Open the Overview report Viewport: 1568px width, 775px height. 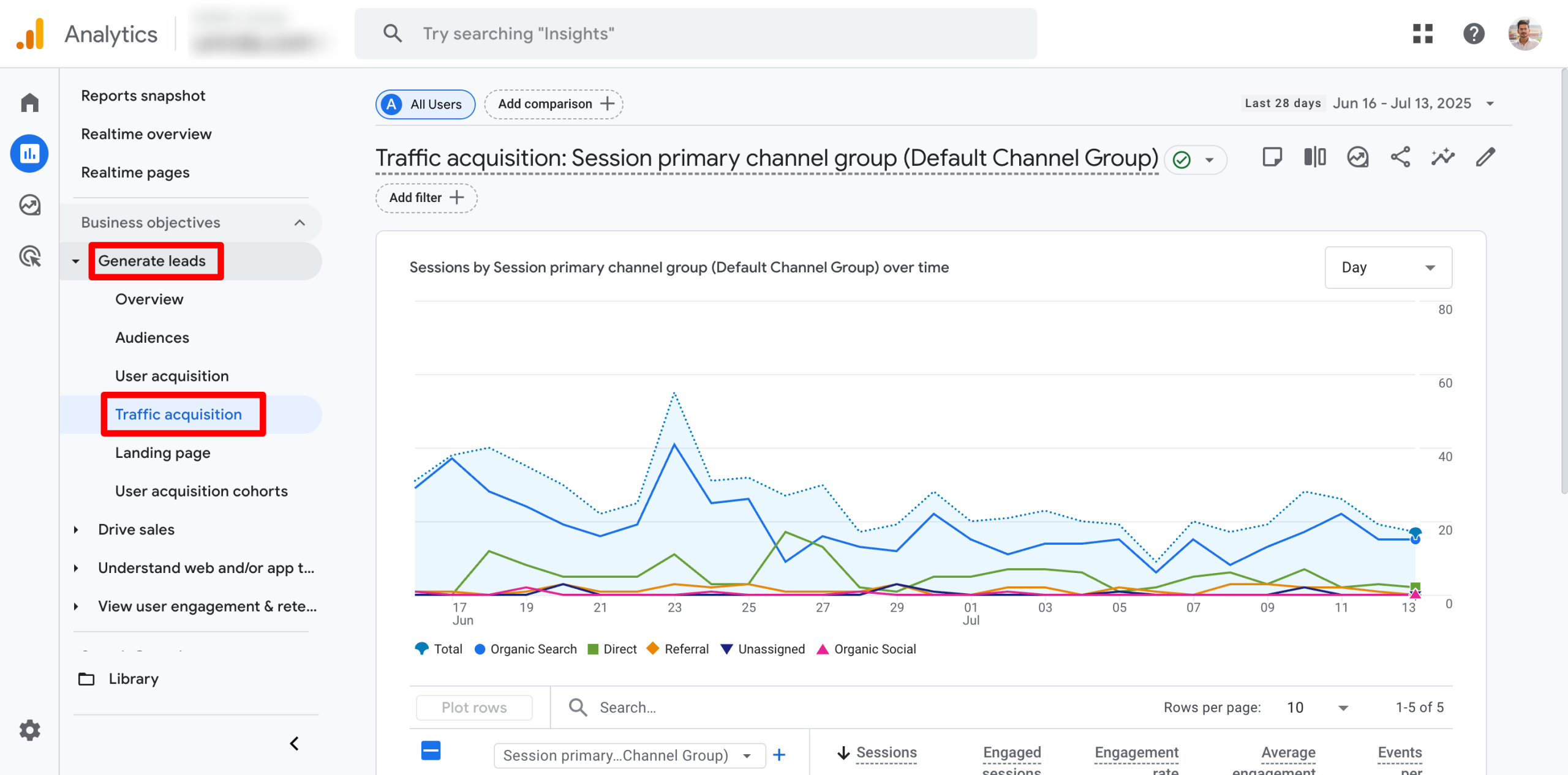point(149,299)
